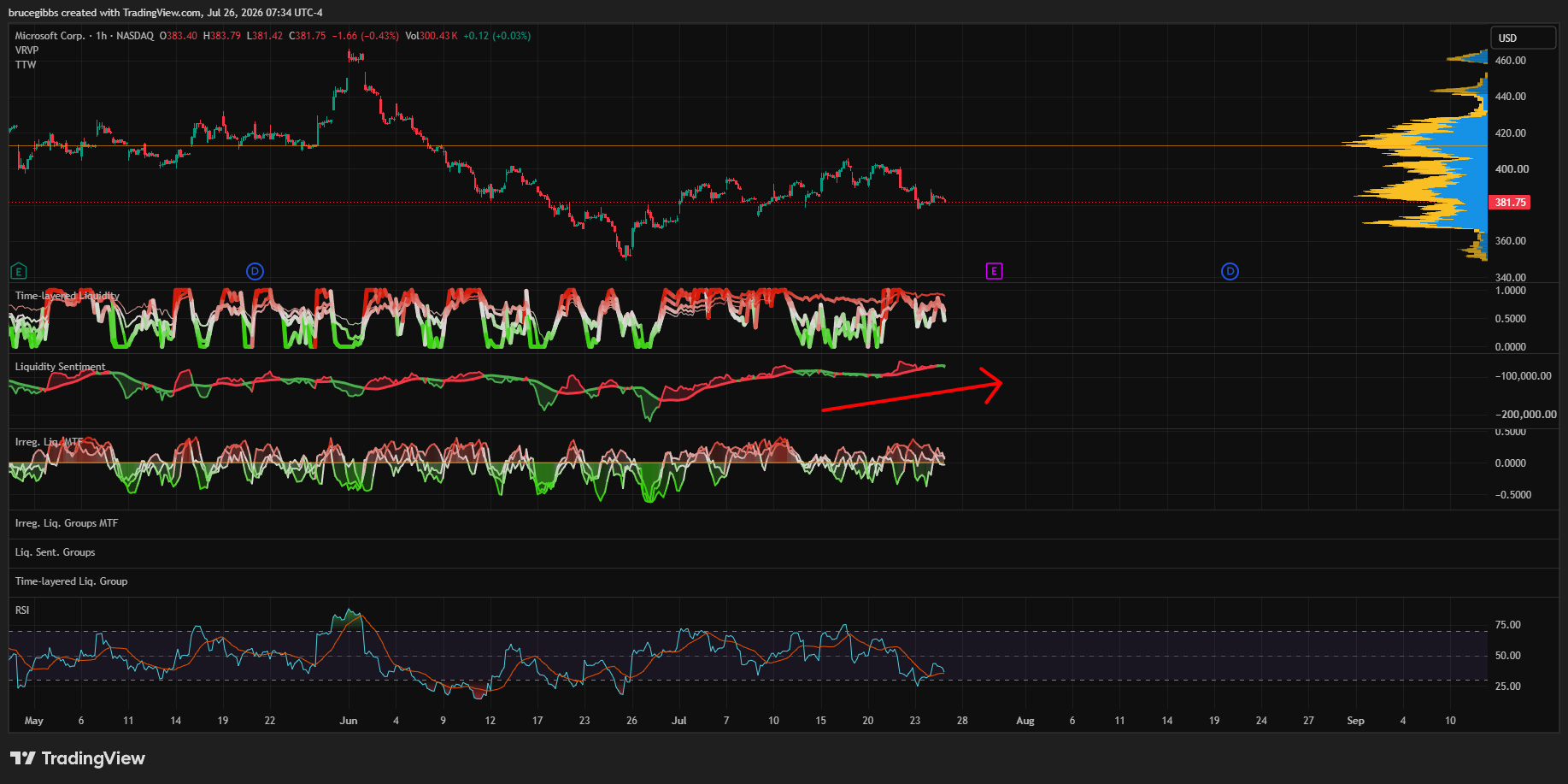Image resolution: width=1568 pixels, height=784 pixels.
Task: Click the volume profile histogram
Action: pyautogui.click(x=1429, y=156)
